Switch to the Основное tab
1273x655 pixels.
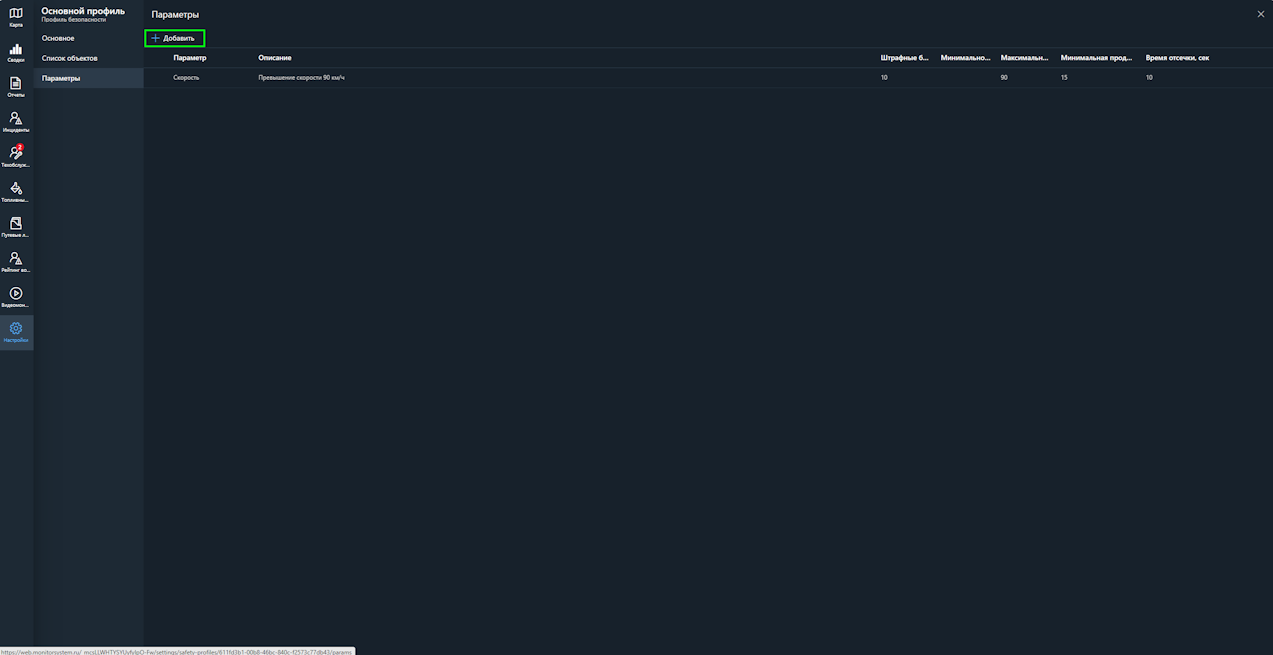click(x=58, y=38)
